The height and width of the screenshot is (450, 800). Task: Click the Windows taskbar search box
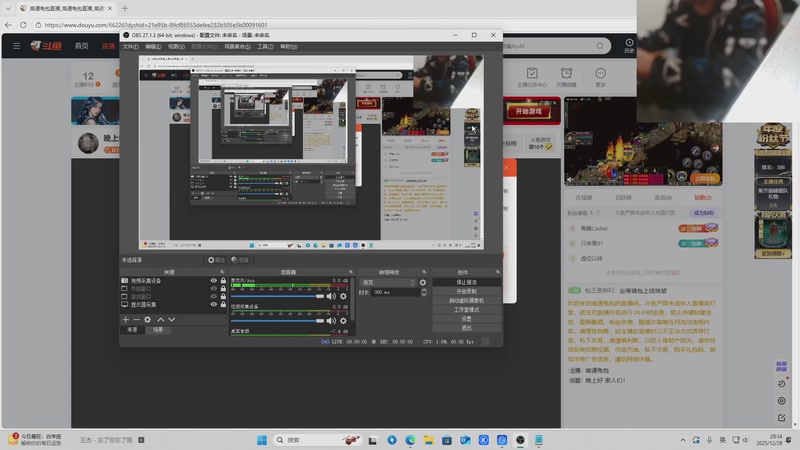(x=317, y=440)
